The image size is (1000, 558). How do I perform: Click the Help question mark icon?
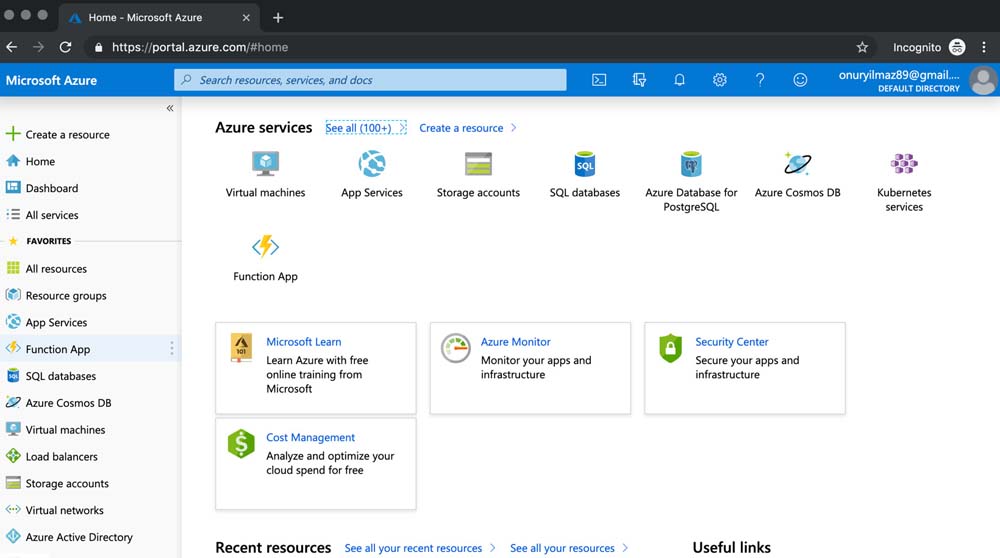(760, 80)
